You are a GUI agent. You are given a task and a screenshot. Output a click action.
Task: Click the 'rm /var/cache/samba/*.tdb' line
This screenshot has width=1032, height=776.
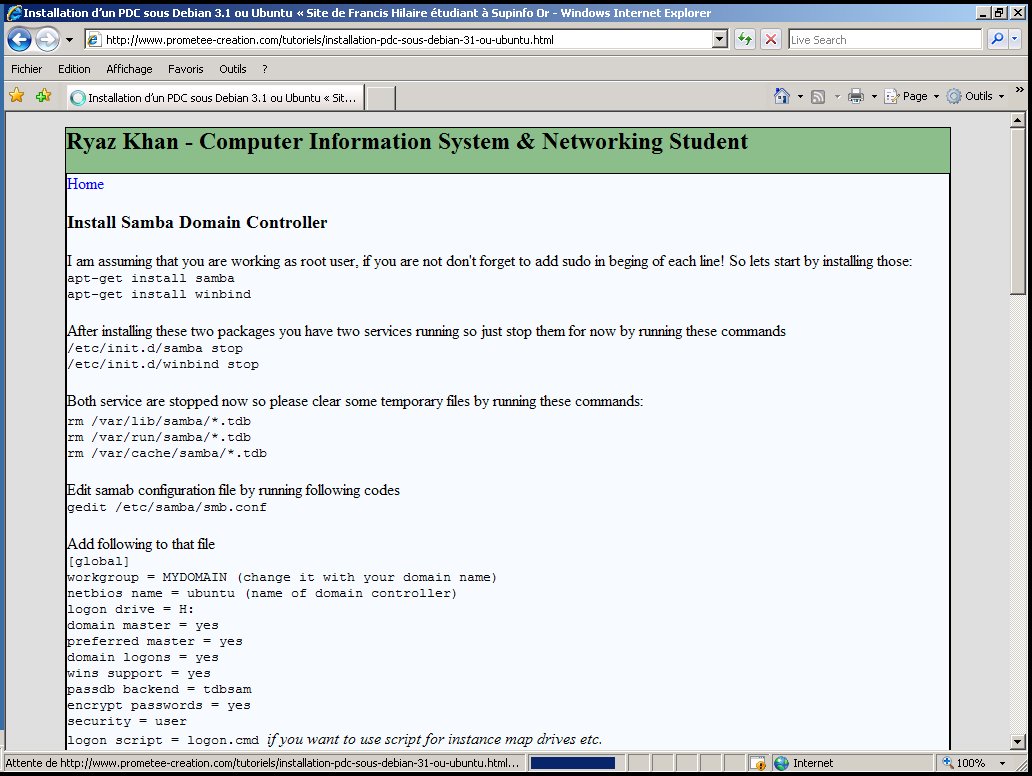click(x=167, y=453)
